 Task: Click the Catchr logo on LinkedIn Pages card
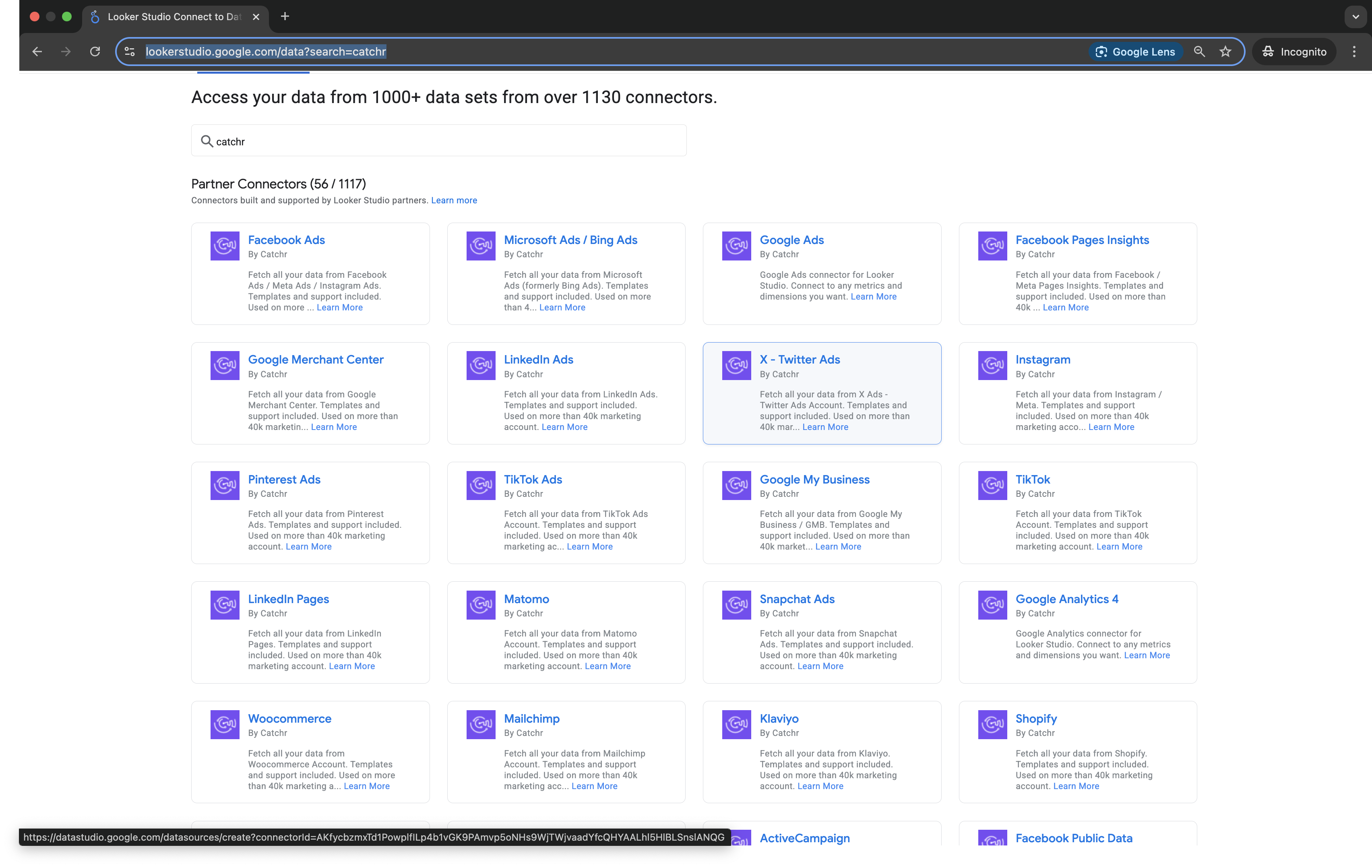coord(225,605)
